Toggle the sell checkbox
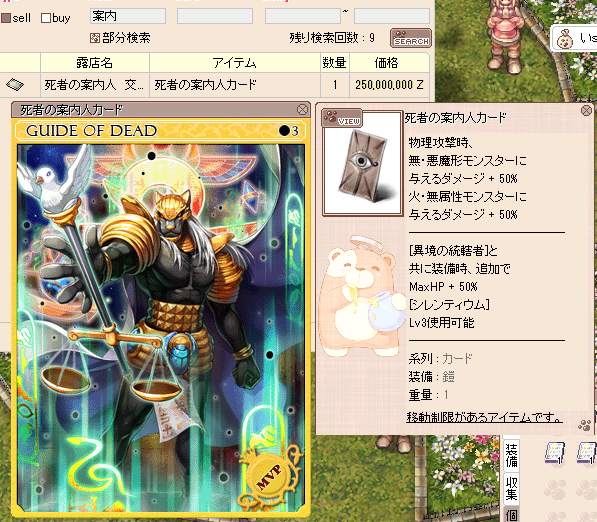Image resolution: width=597 pixels, height=522 pixels. tap(6, 18)
